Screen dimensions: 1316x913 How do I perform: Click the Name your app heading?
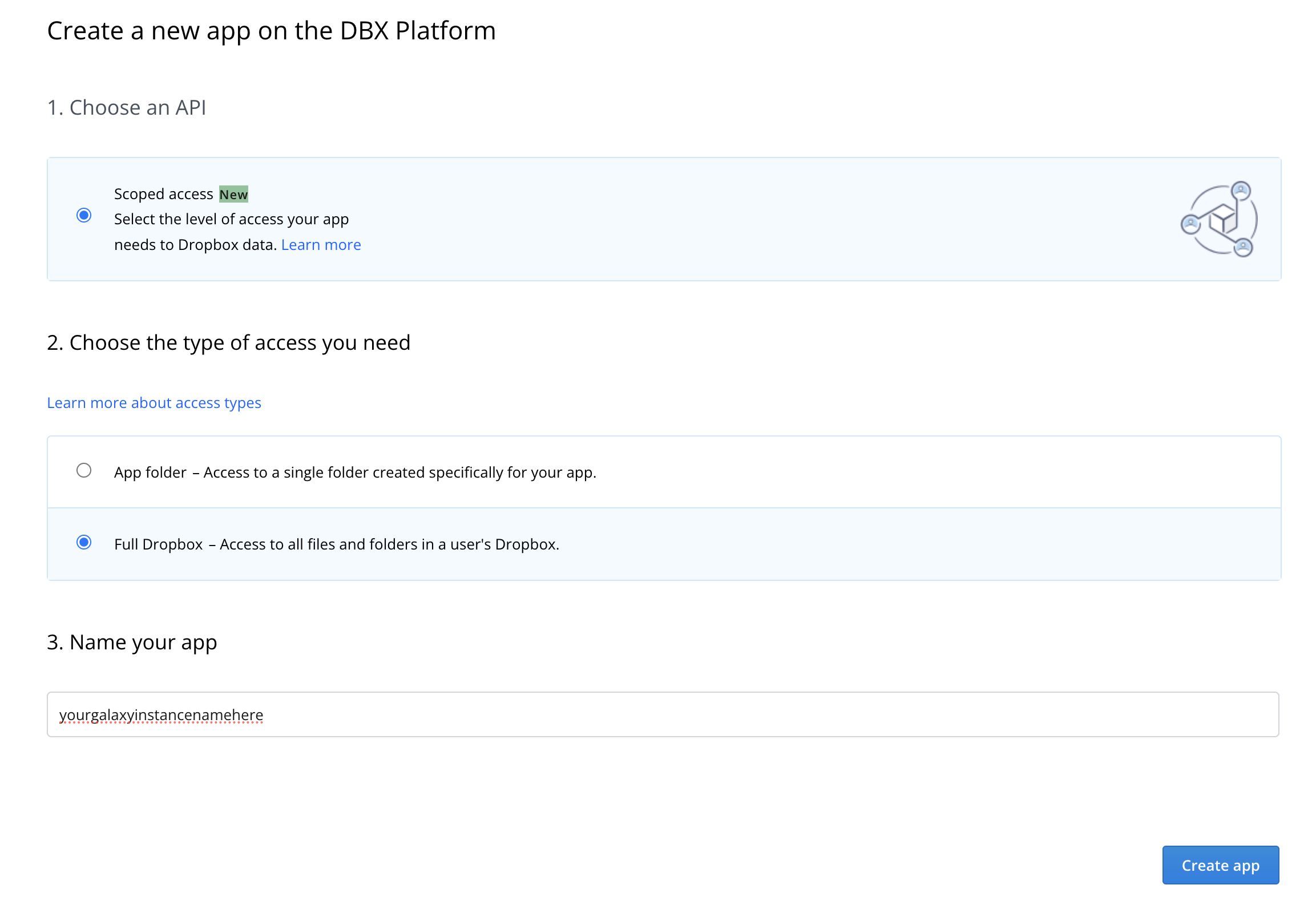pos(132,642)
